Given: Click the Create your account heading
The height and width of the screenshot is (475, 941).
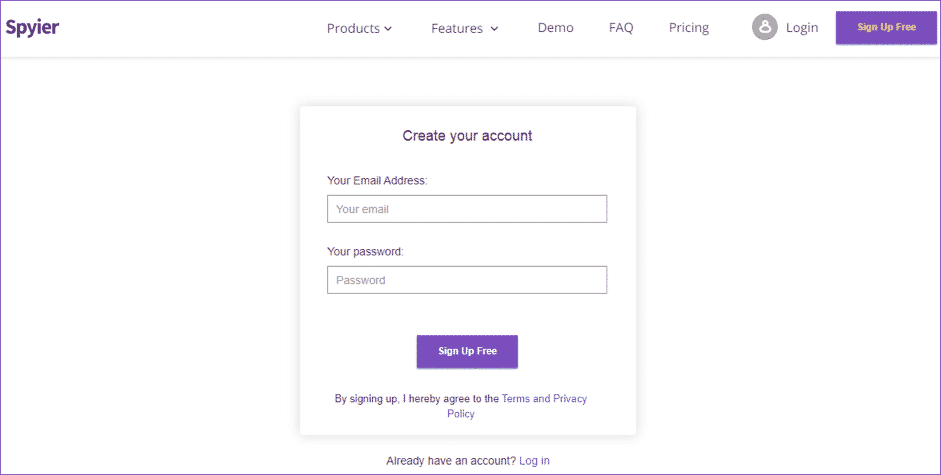Looking at the screenshot, I should click(467, 136).
